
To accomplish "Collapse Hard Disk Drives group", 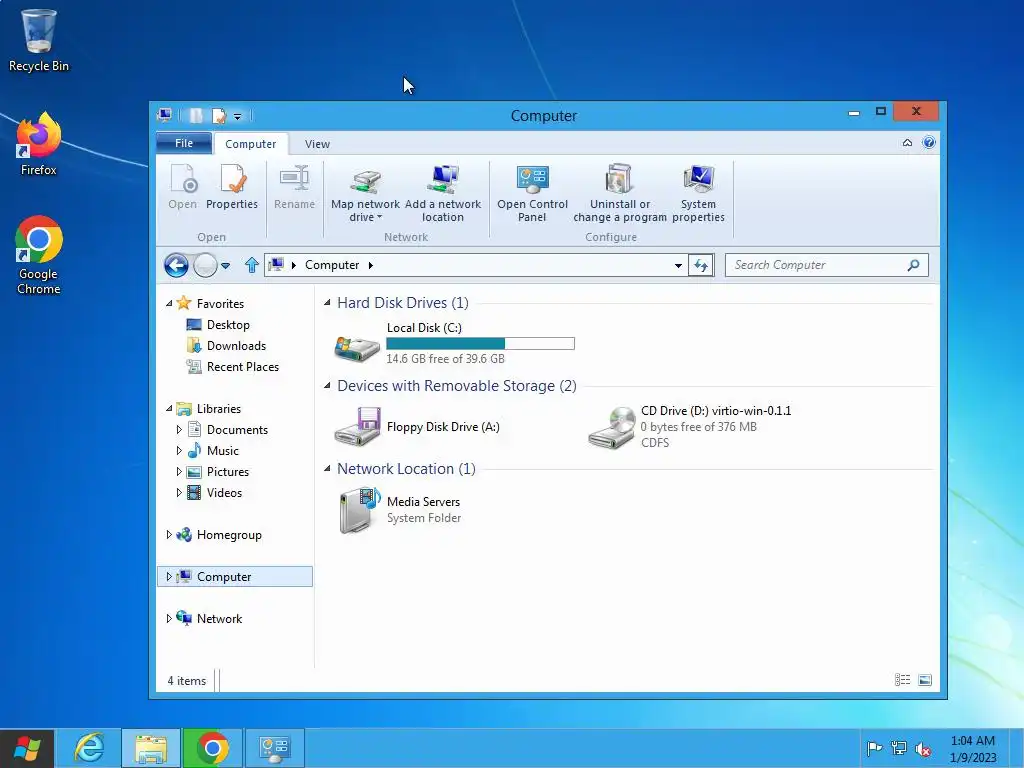I will [327, 302].
